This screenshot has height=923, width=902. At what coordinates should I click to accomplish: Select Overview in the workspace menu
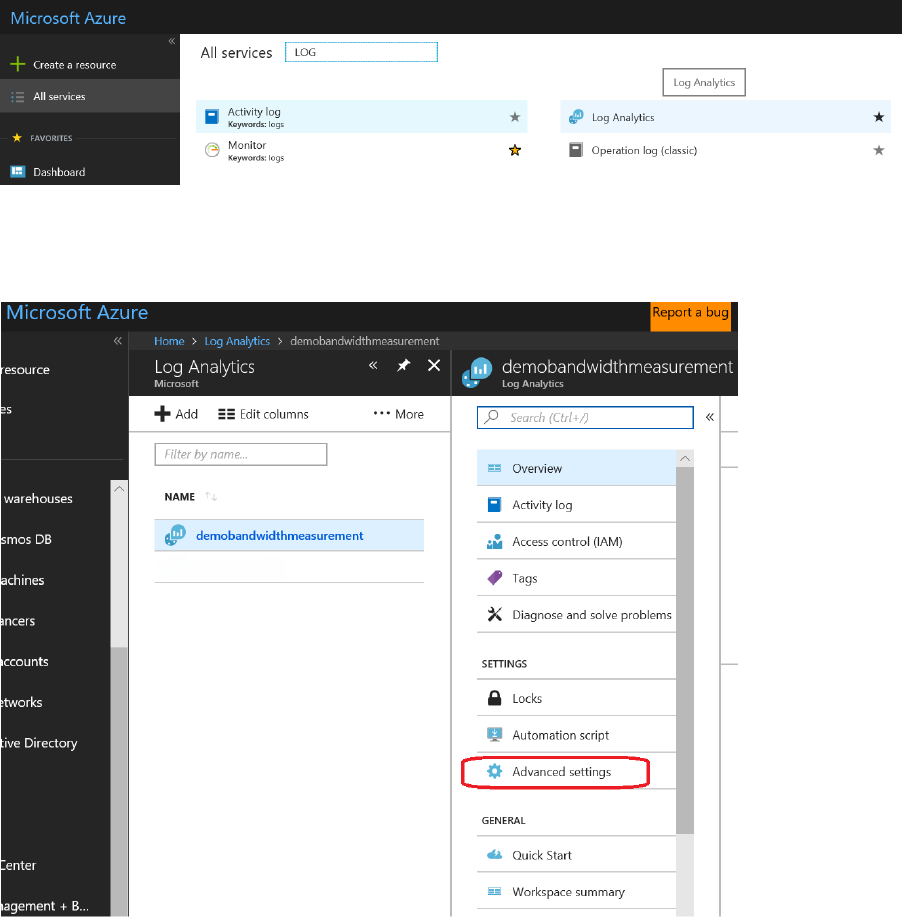(x=576, y=468)
